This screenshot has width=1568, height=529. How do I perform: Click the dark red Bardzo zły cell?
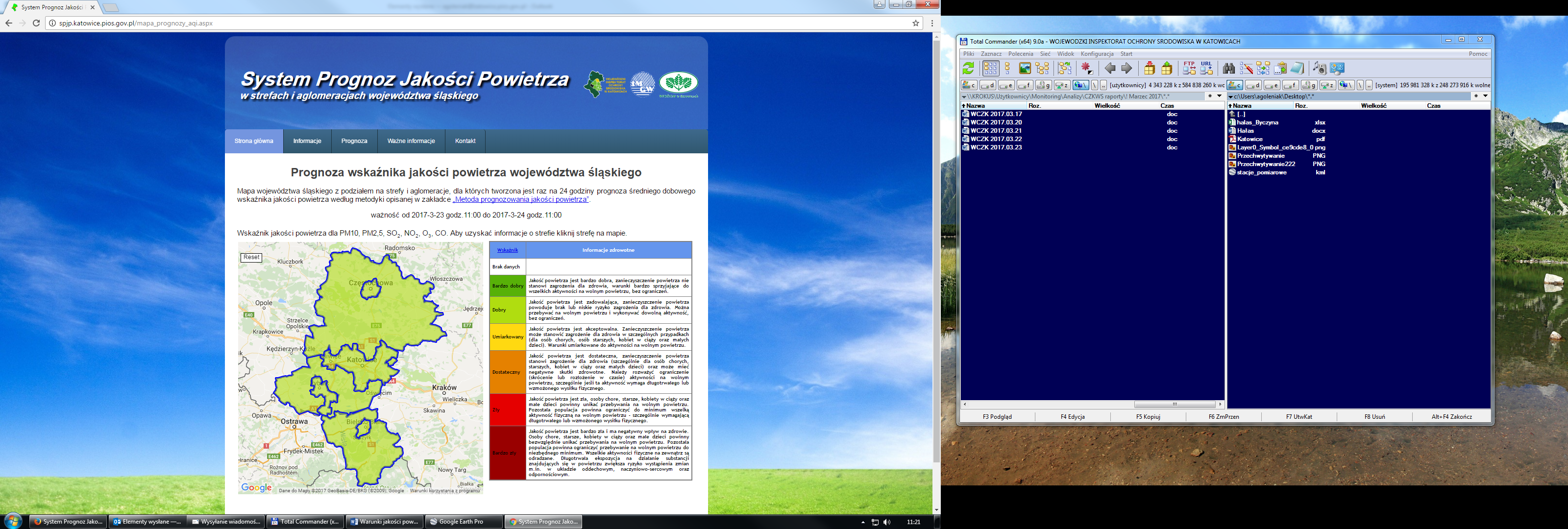point(508,453)
